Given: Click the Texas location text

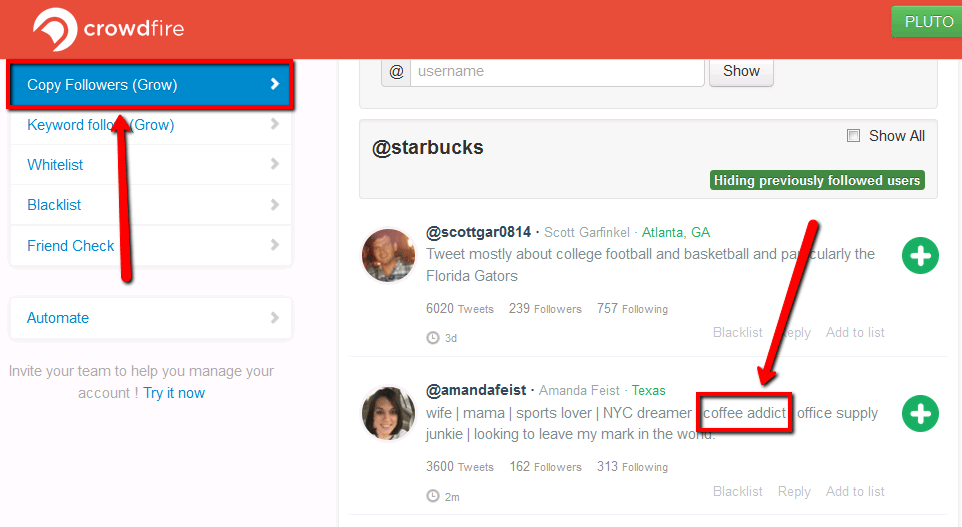Looking at the screenshot, I should [x=648, y=391].
